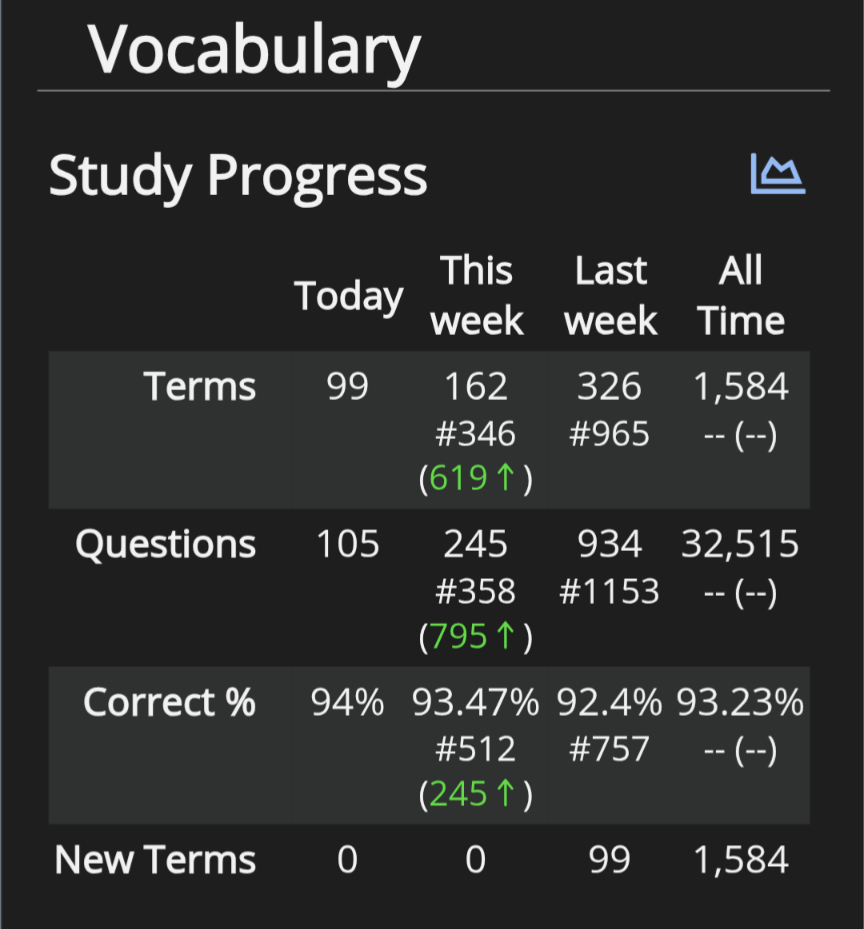Select the Study Progress title
Viewport: 864px width, 929px height.
click(x=238, y=176)
